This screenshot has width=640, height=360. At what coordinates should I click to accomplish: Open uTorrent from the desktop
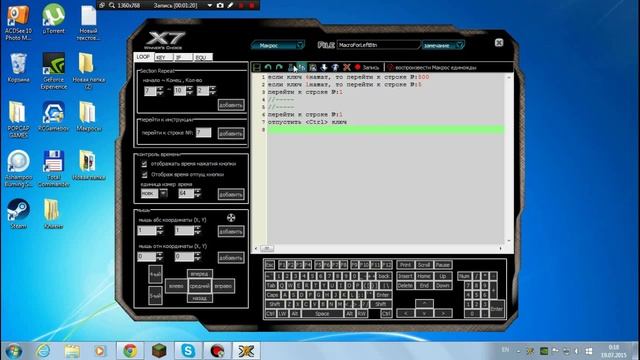[53, 19]
